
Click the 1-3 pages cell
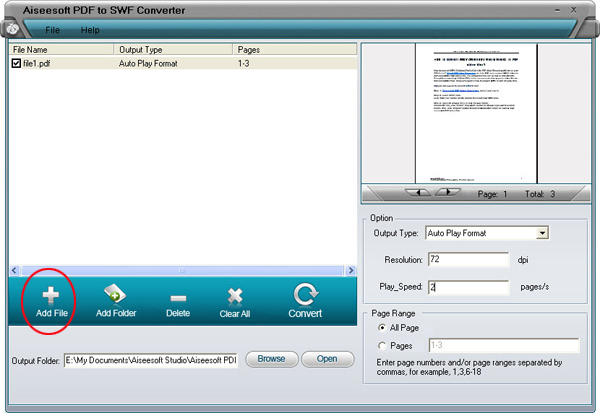click(x=243, y=64)
